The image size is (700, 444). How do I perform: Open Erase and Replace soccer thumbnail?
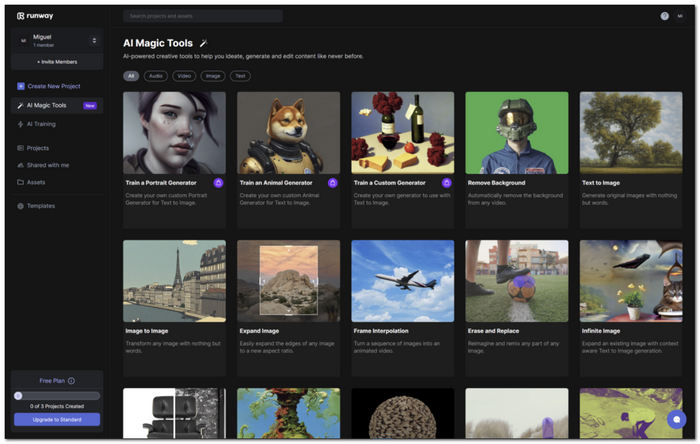[517, 281]
